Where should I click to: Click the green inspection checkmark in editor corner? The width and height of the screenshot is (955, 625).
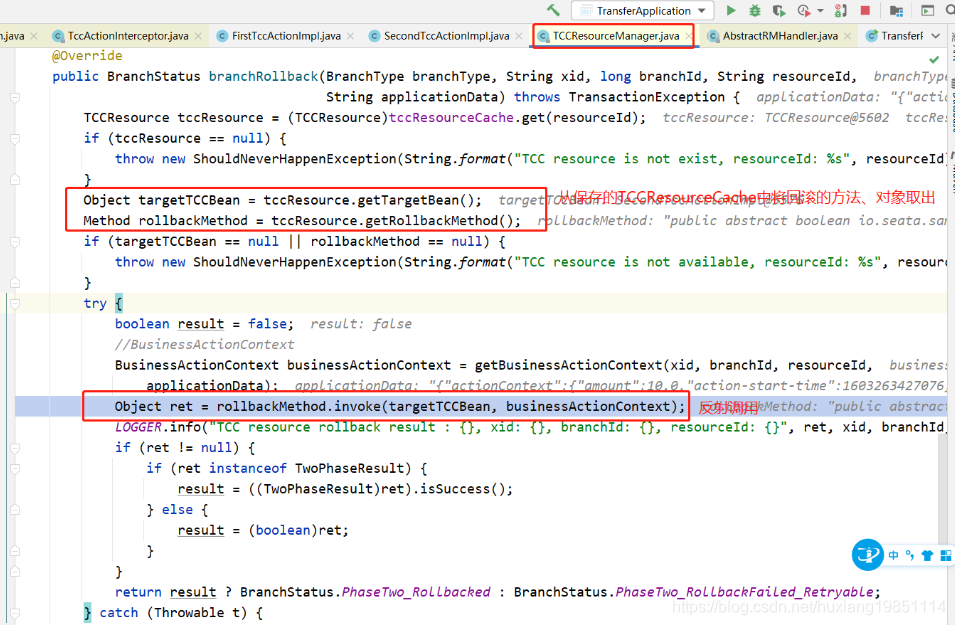934,59
